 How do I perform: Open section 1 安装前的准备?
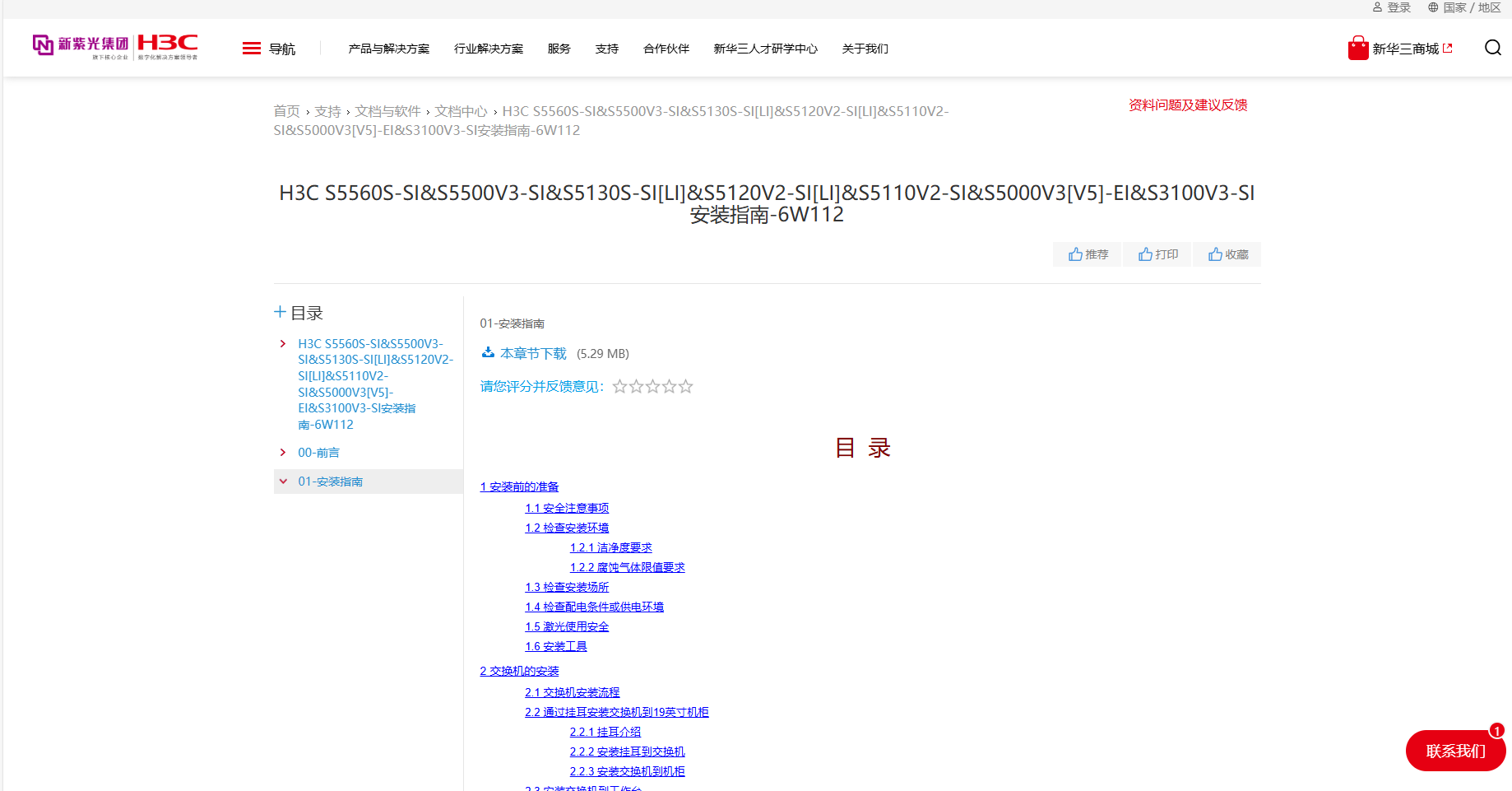519,487
